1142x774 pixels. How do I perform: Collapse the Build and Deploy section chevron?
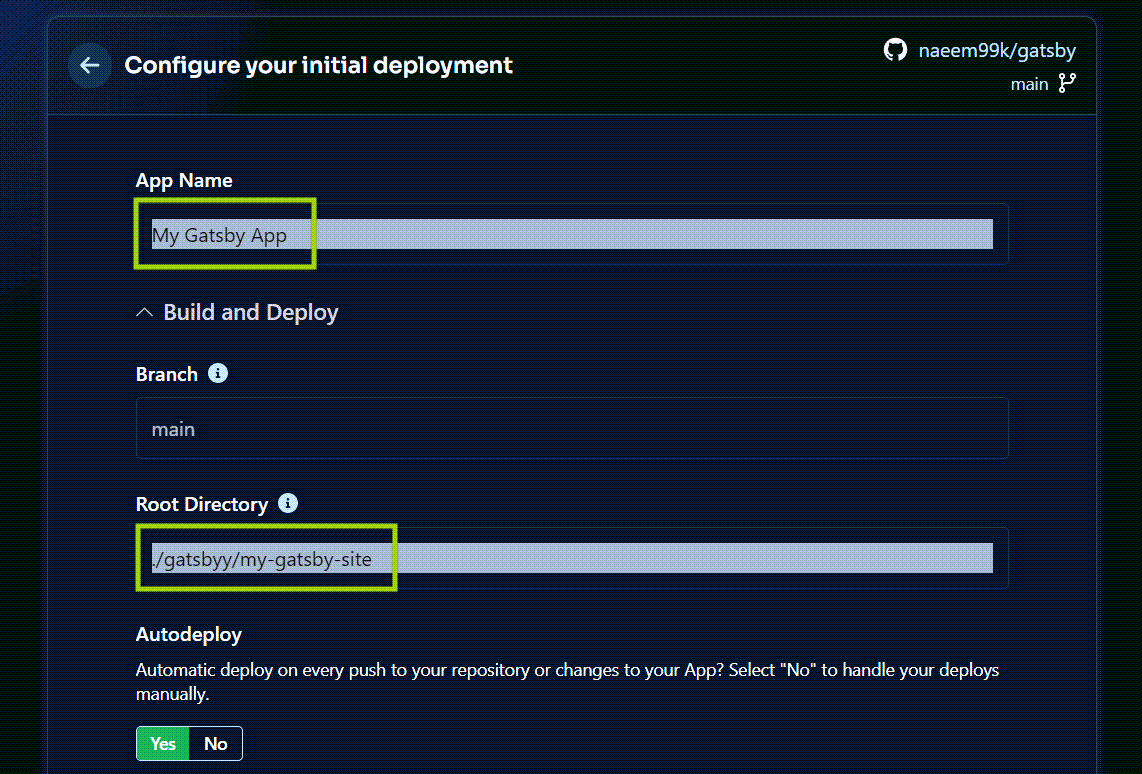coord(143,311)
